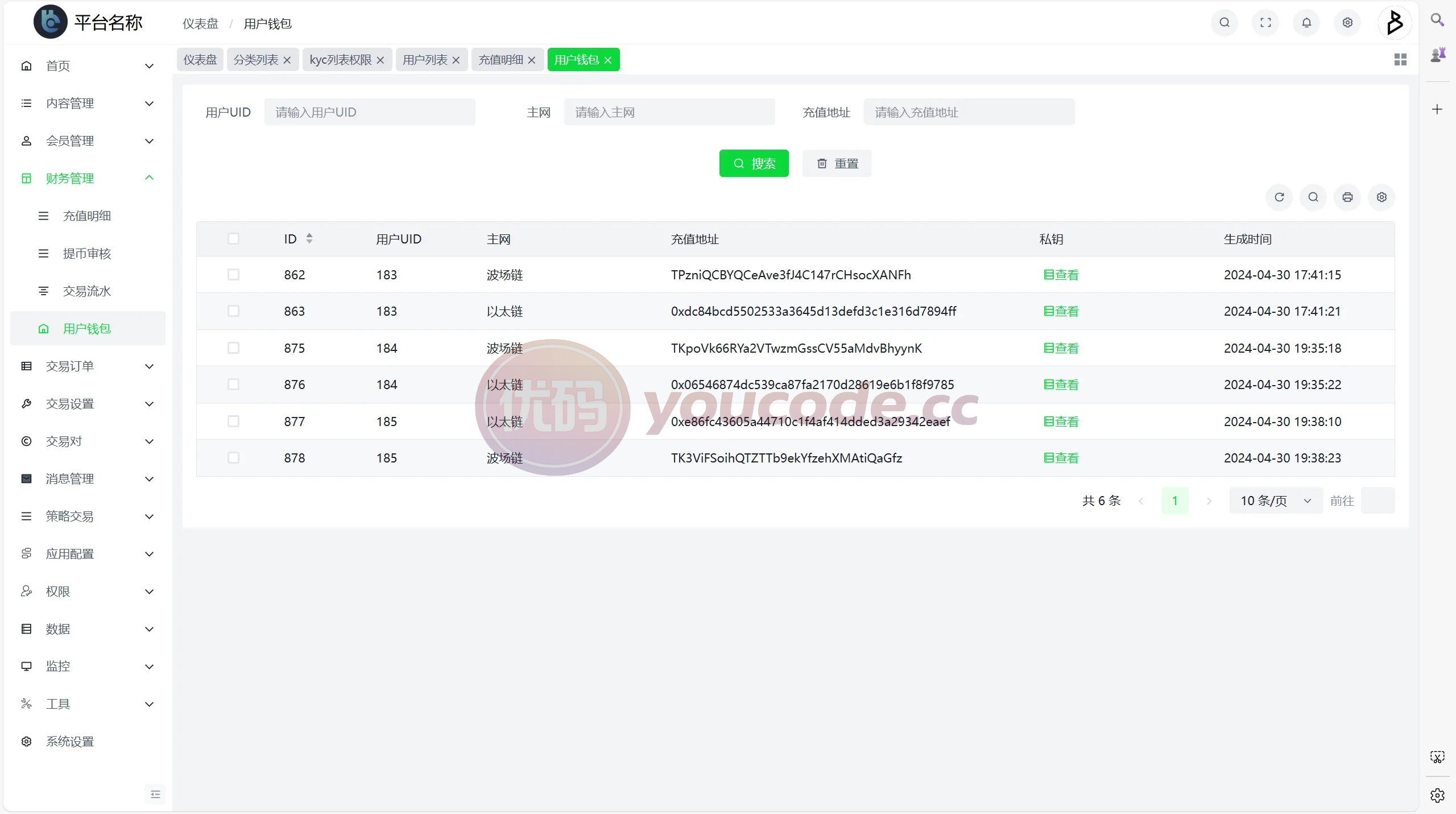Expand the 权限 sidebar menu

pos(88,592)
